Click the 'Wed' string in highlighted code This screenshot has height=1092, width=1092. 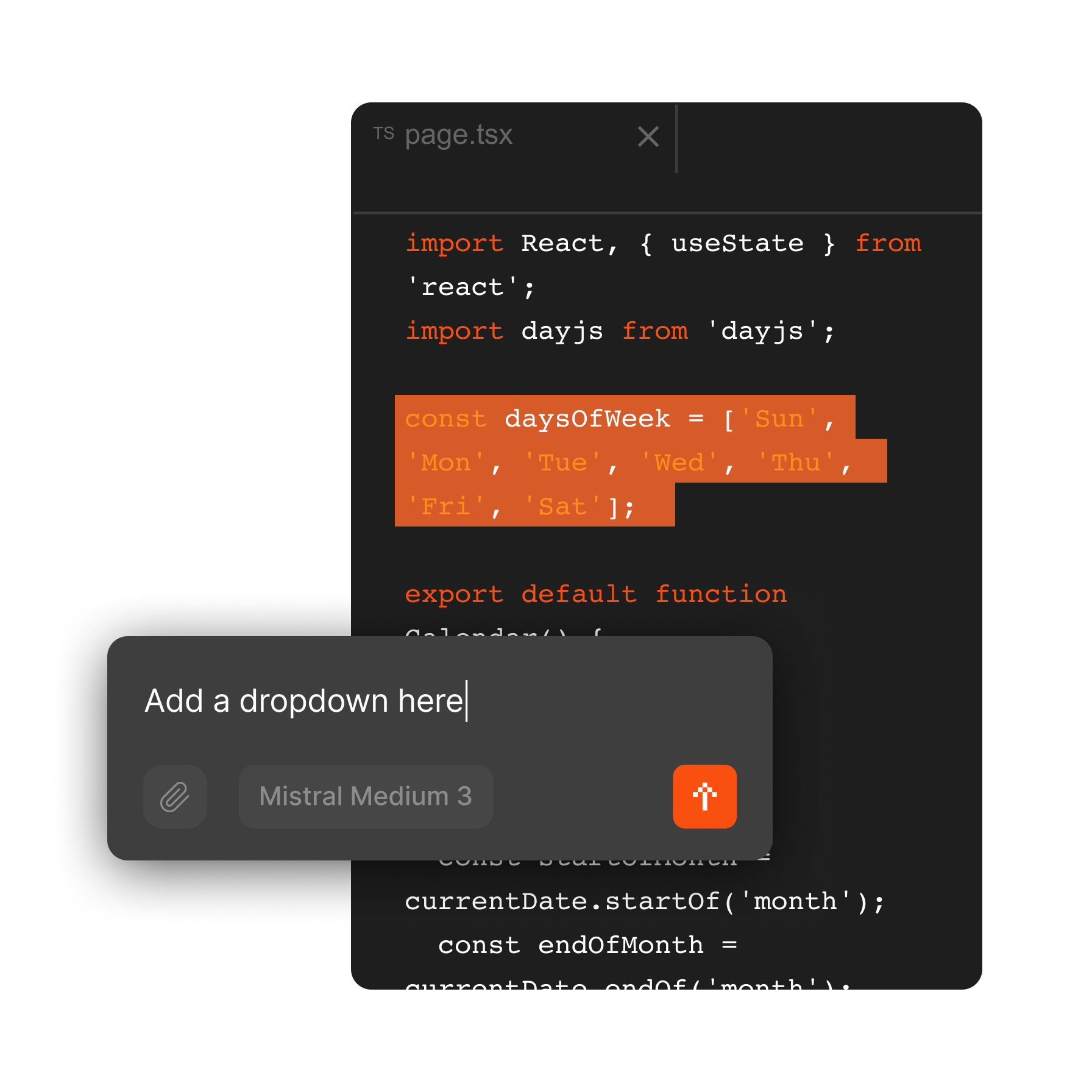[x=679, y=463]
